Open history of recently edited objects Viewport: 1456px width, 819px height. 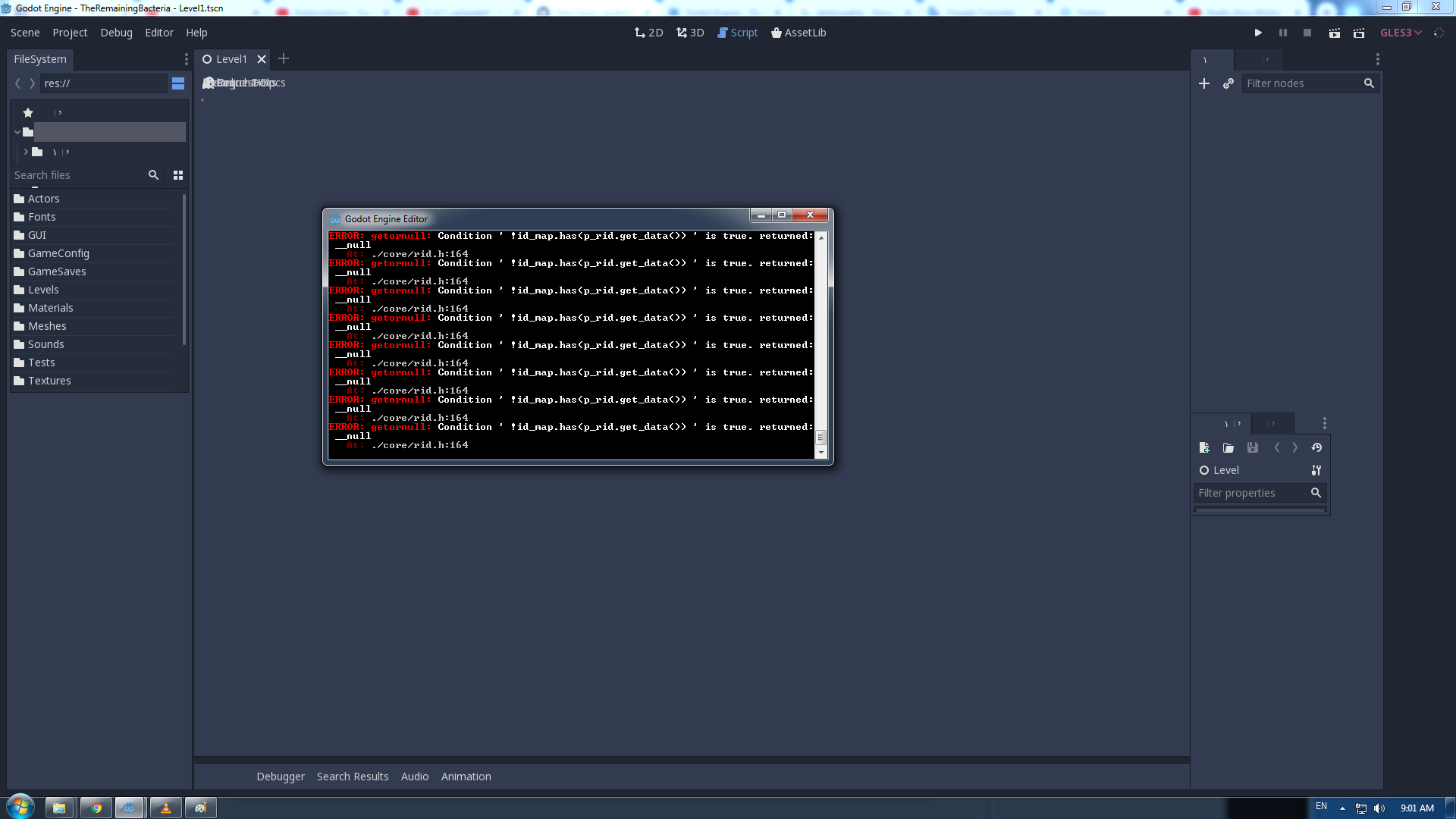click(x=1317, y=447)
